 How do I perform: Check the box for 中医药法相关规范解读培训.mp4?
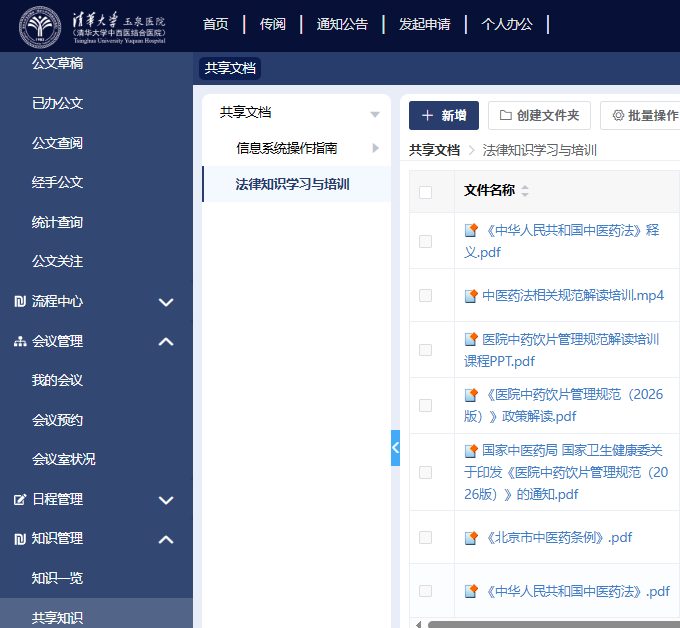pos(425,296)
